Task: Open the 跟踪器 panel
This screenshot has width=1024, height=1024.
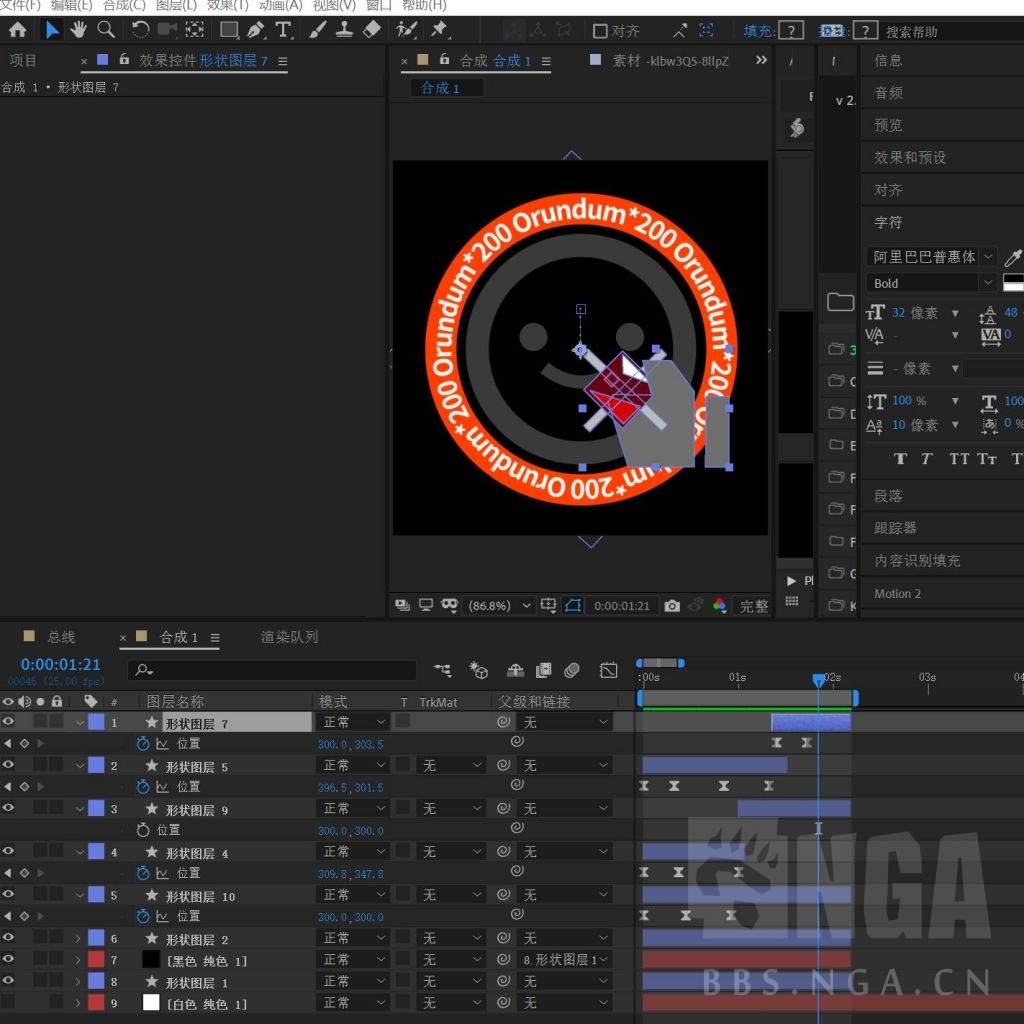Action: click(895, 528)
